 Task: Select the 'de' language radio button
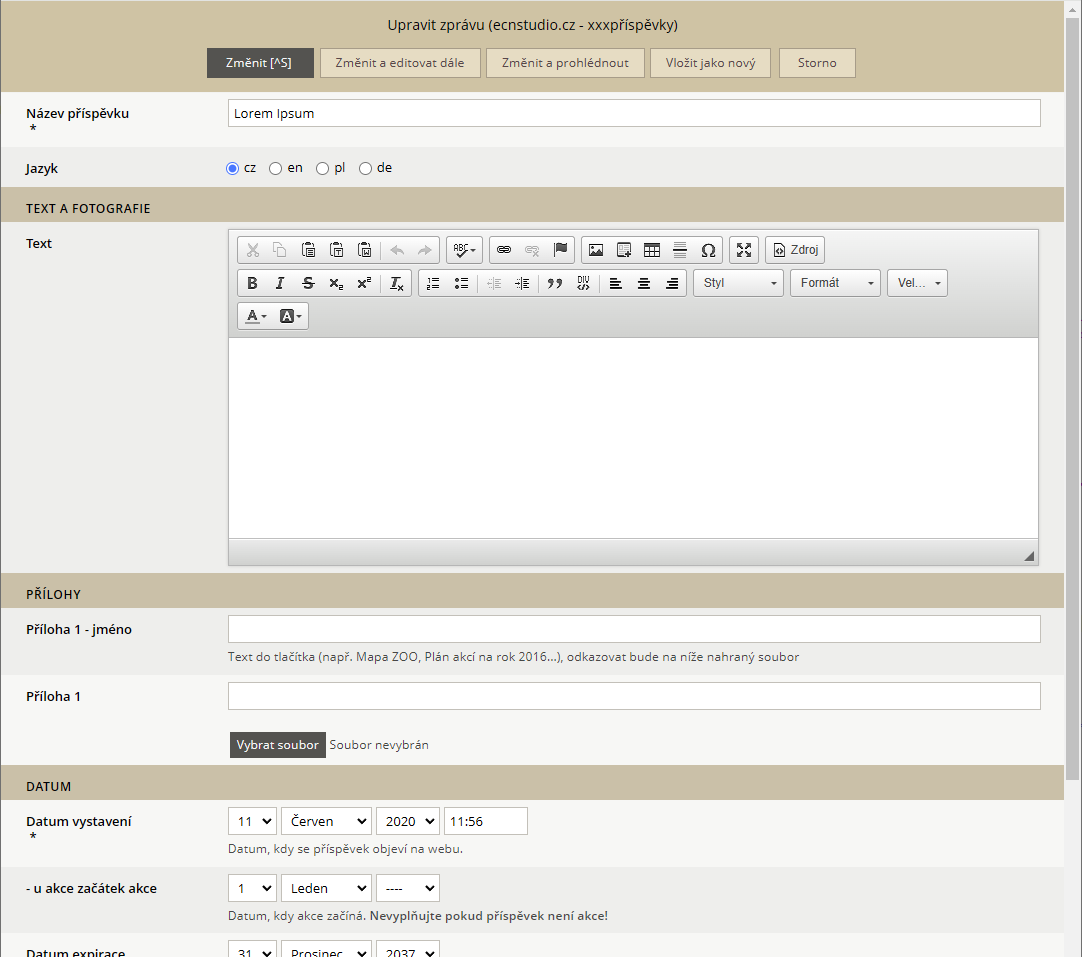(365, 168)
